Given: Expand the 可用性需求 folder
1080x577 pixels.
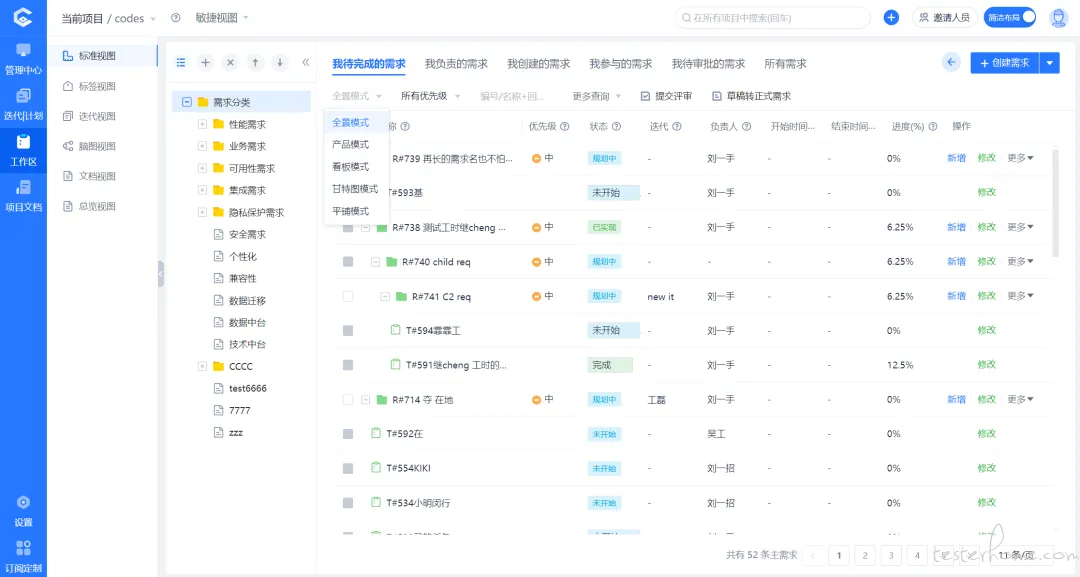Looking at the screenshot, I should (202, 168).
